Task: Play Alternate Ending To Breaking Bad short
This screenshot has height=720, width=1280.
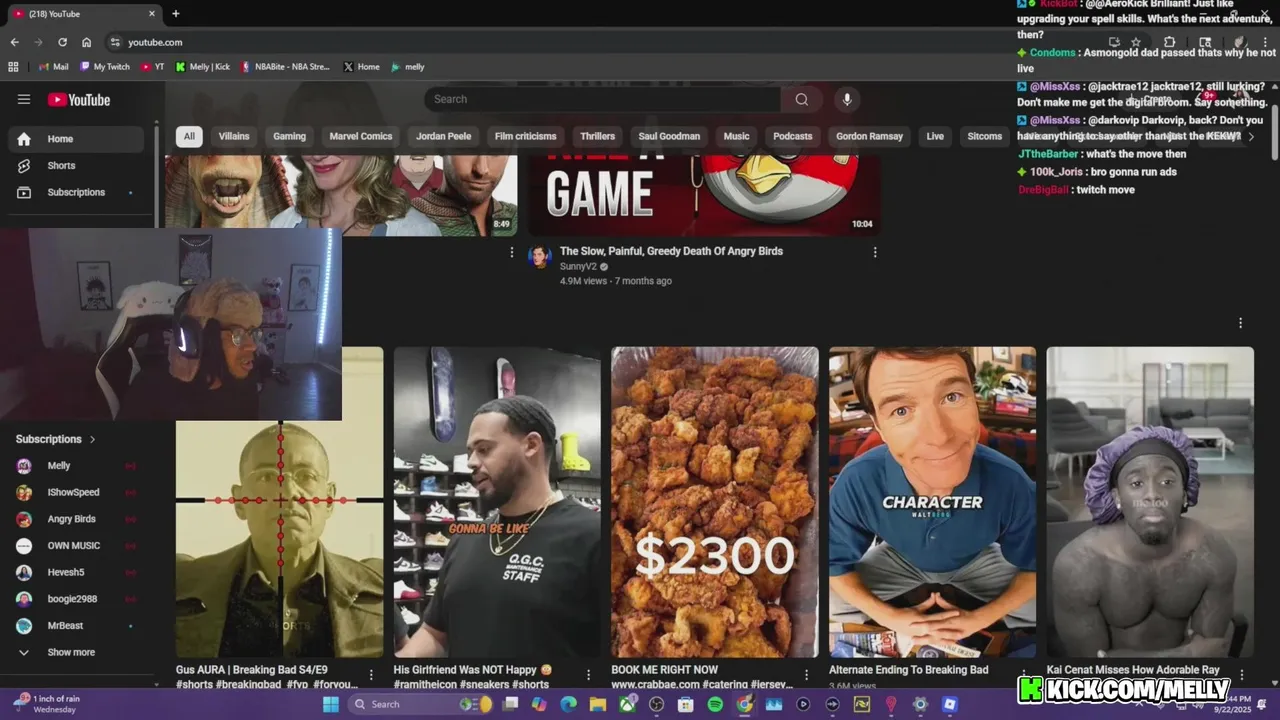Action: coord(932,502)
